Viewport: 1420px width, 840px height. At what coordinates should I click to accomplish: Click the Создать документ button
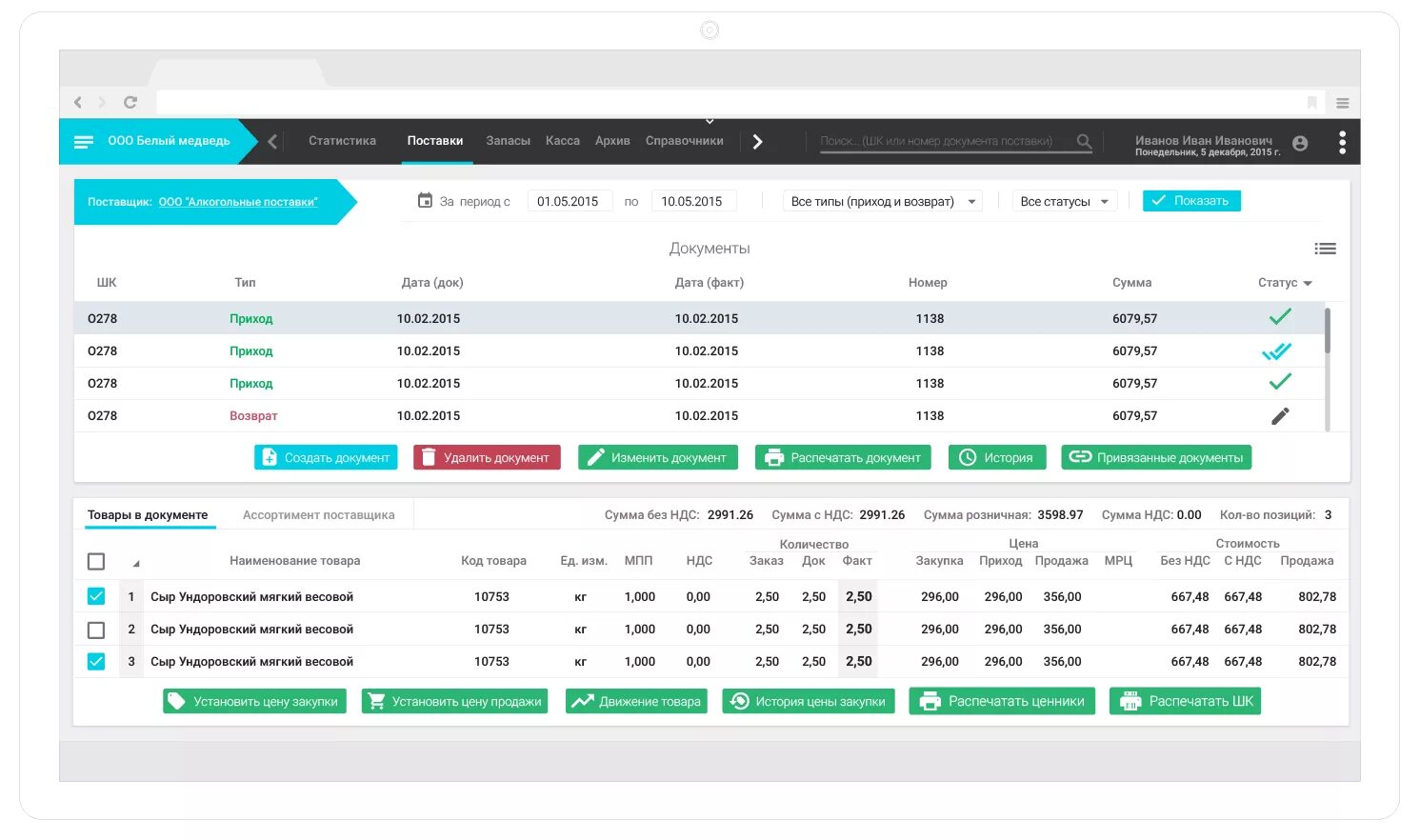[x=326, y=457]
